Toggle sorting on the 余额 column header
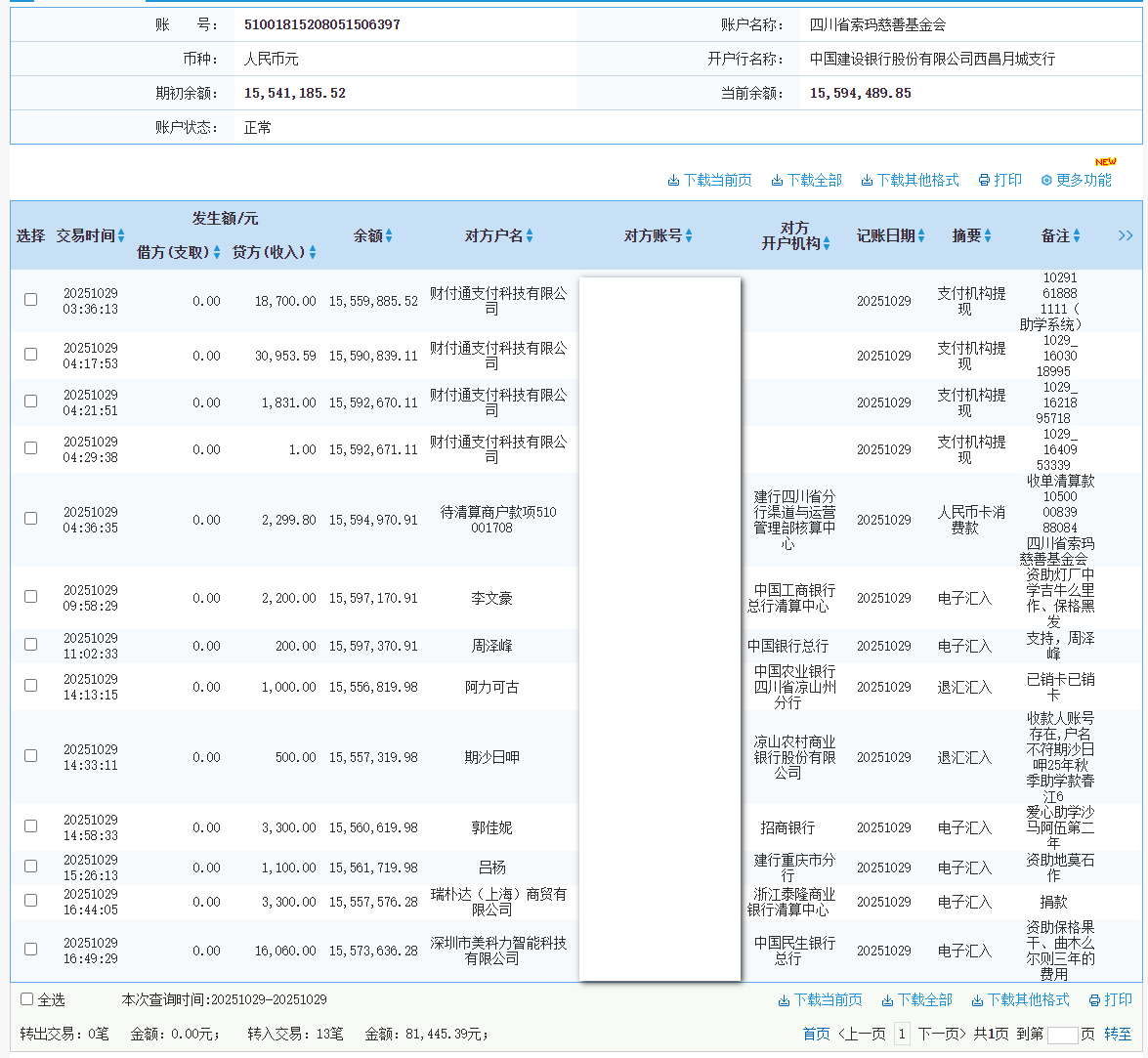The image size is (1148, 1058). [391, 235]
